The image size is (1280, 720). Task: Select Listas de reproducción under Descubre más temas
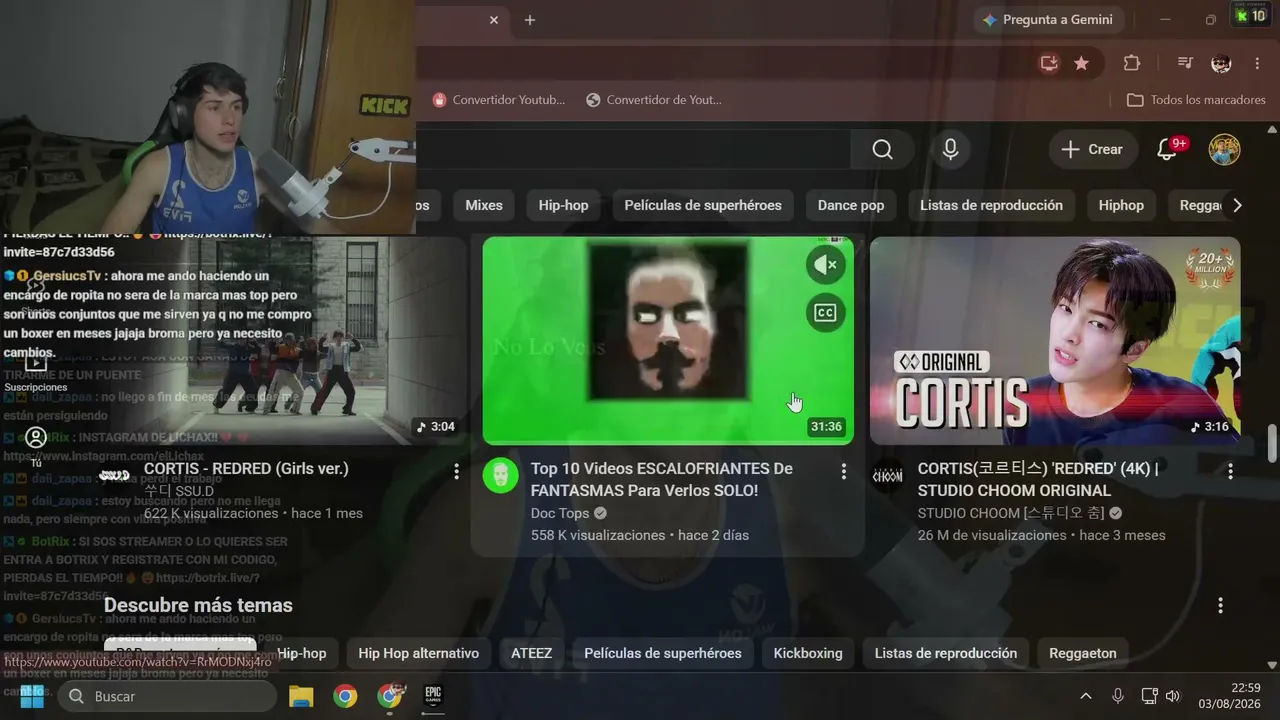(946, 653)
